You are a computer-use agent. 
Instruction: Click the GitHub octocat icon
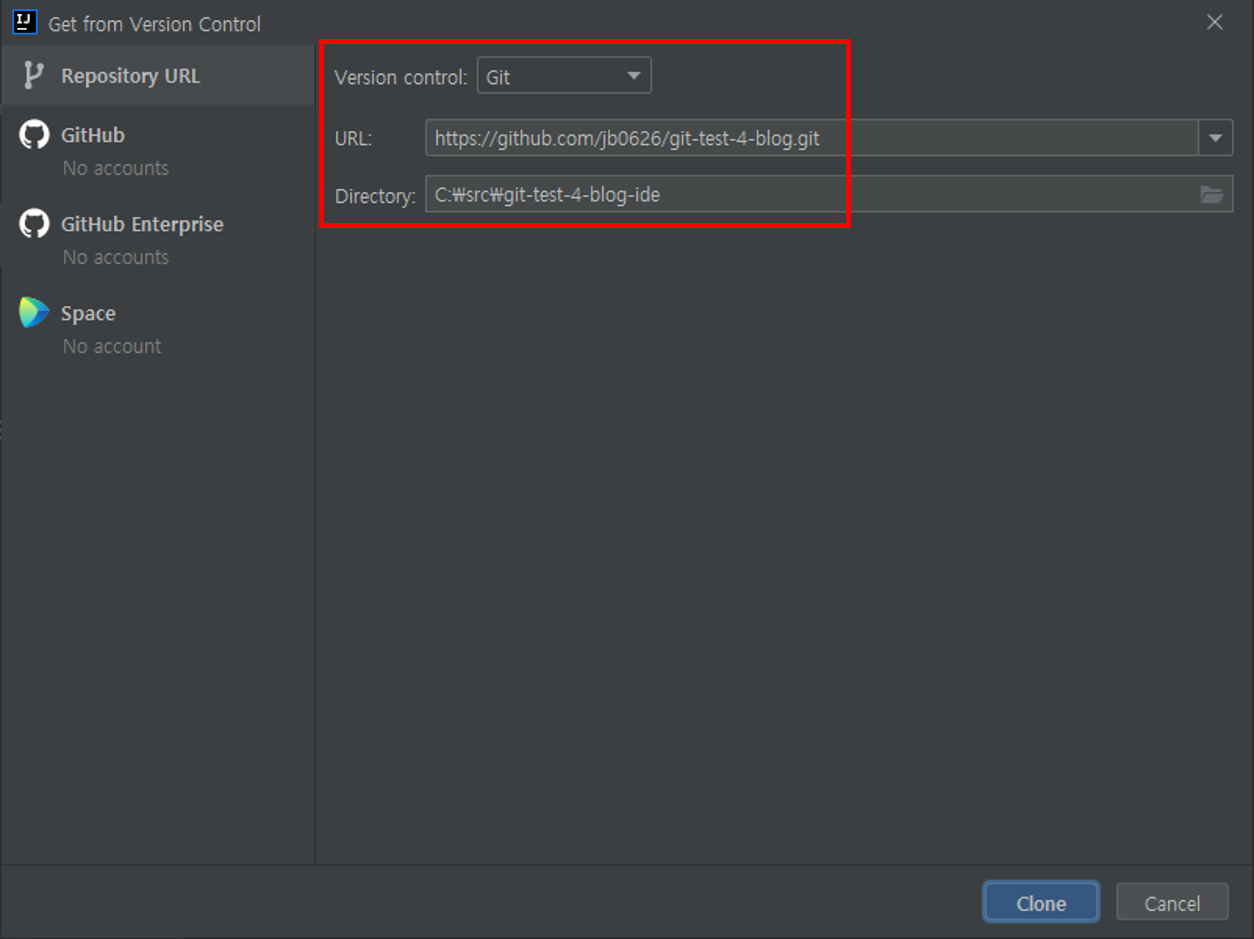point(34,134)
